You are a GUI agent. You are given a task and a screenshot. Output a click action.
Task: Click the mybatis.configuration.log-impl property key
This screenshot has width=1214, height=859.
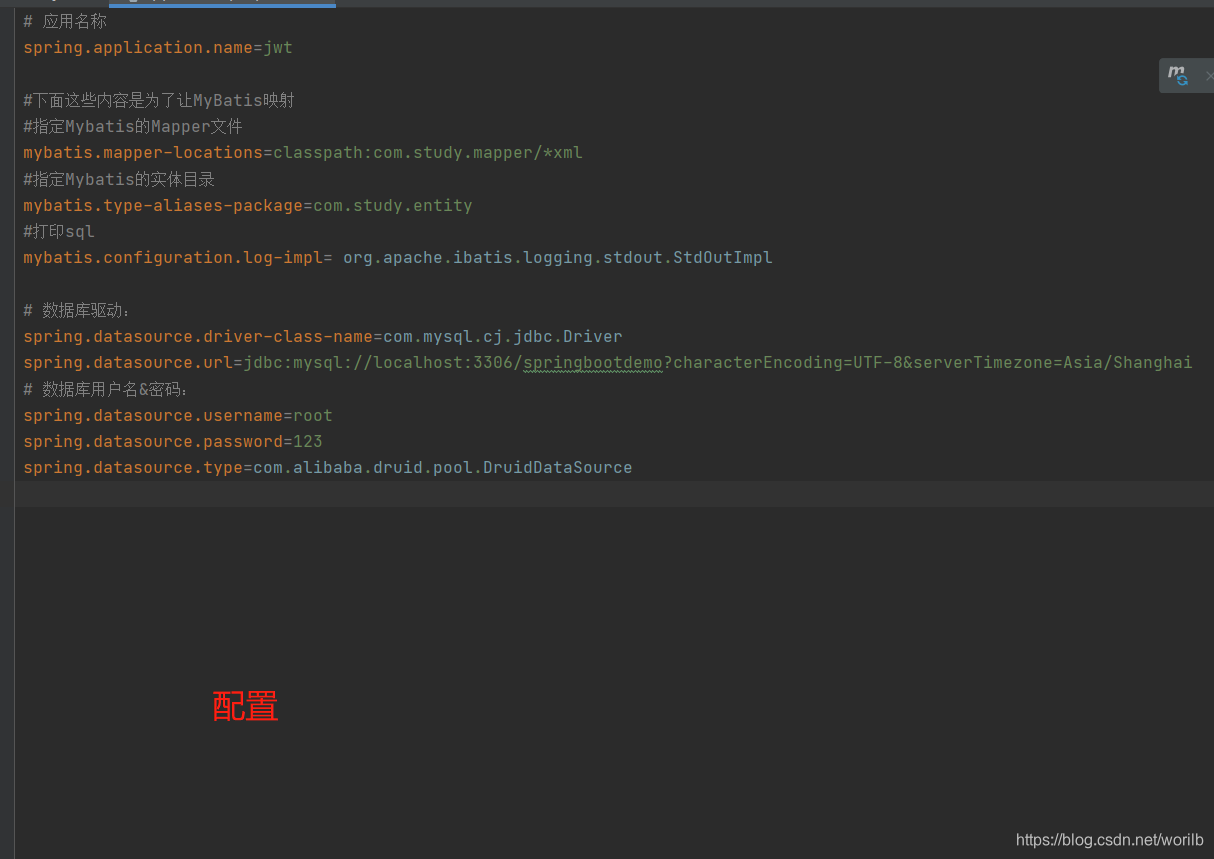pyautogui.click(x=173, y=257)
